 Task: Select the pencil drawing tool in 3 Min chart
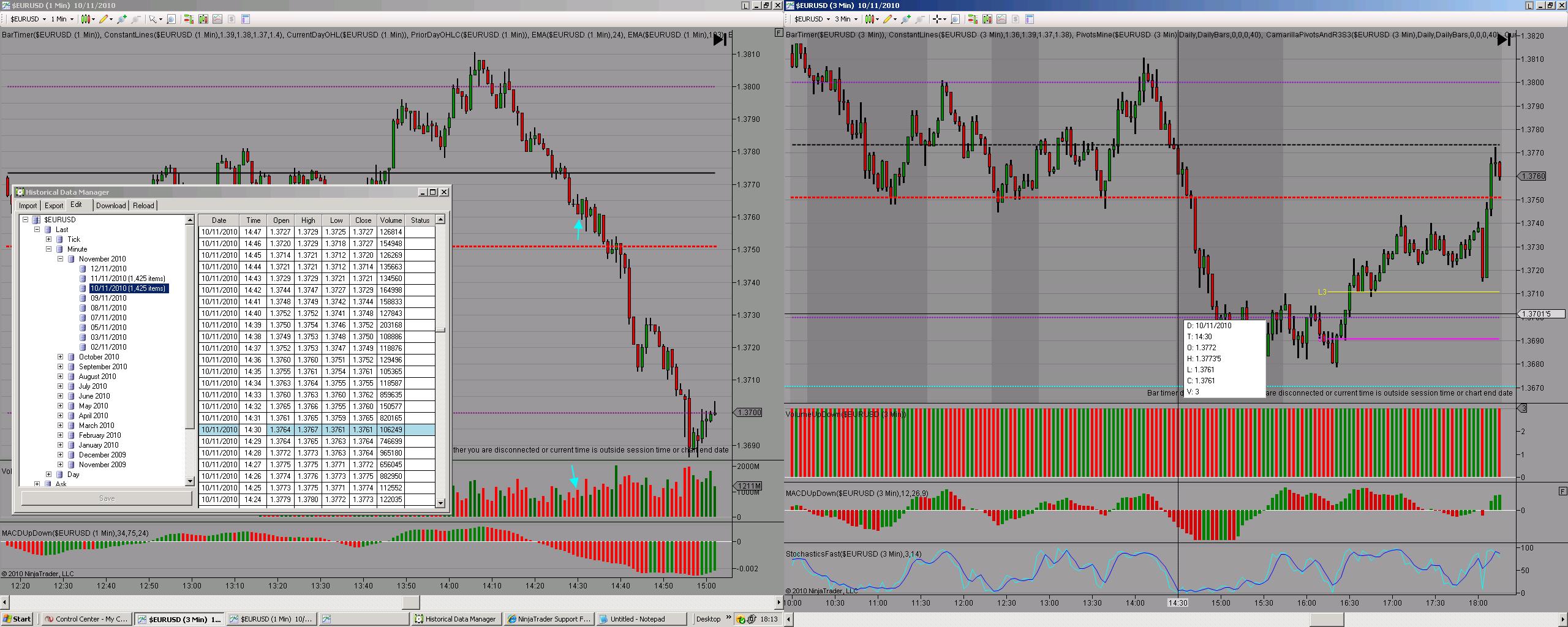pos(889,20)
